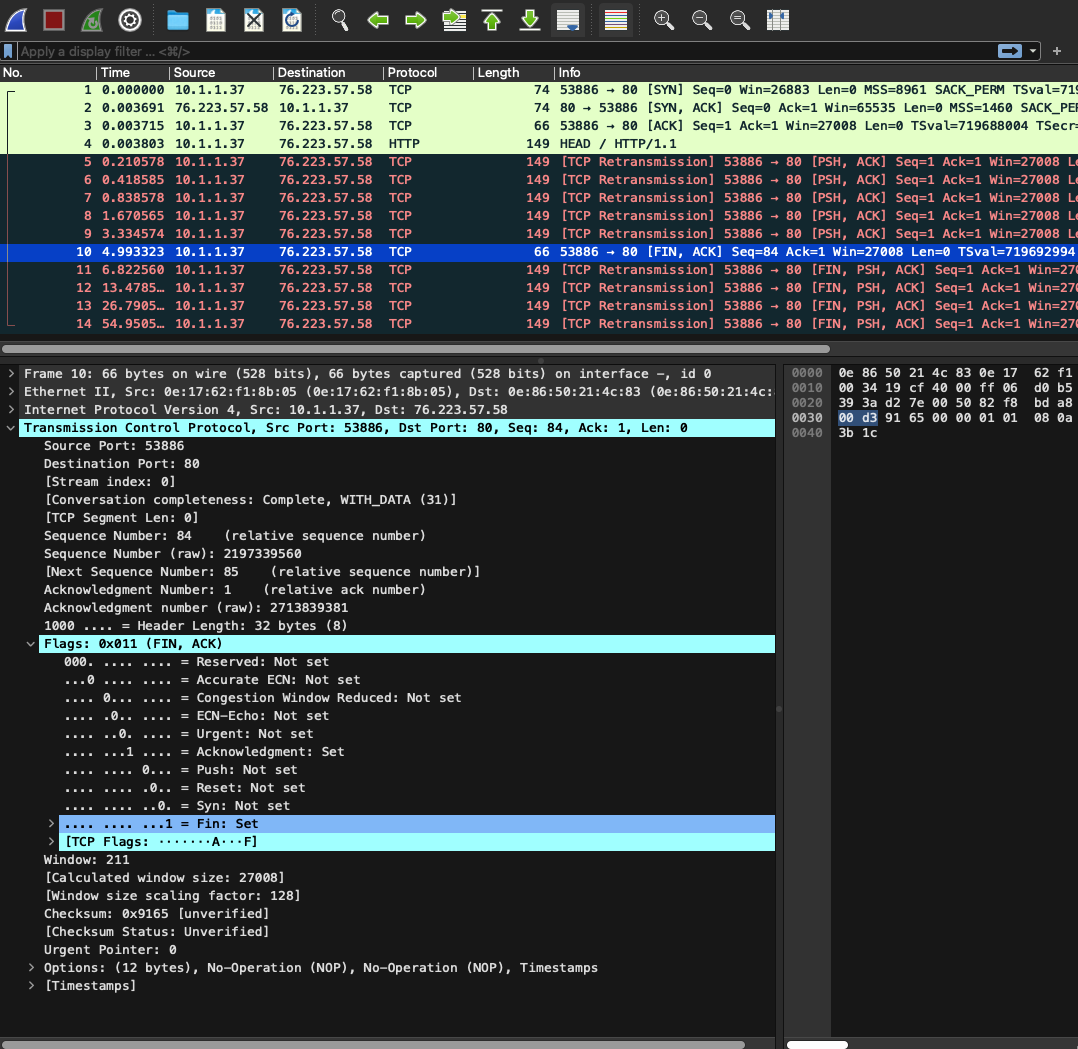
Task: Jump to the last packet
Action: 530,19
